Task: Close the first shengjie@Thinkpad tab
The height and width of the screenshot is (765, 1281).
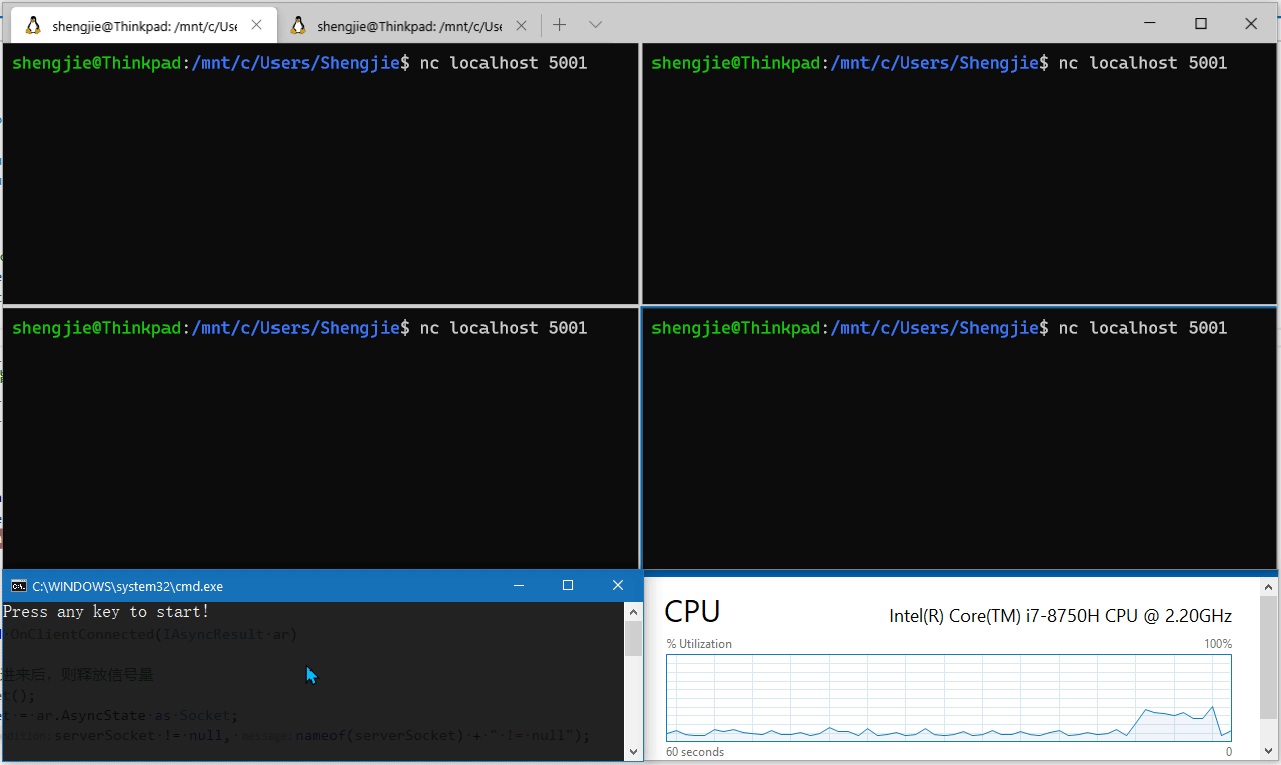Action: tap(256, 25)
